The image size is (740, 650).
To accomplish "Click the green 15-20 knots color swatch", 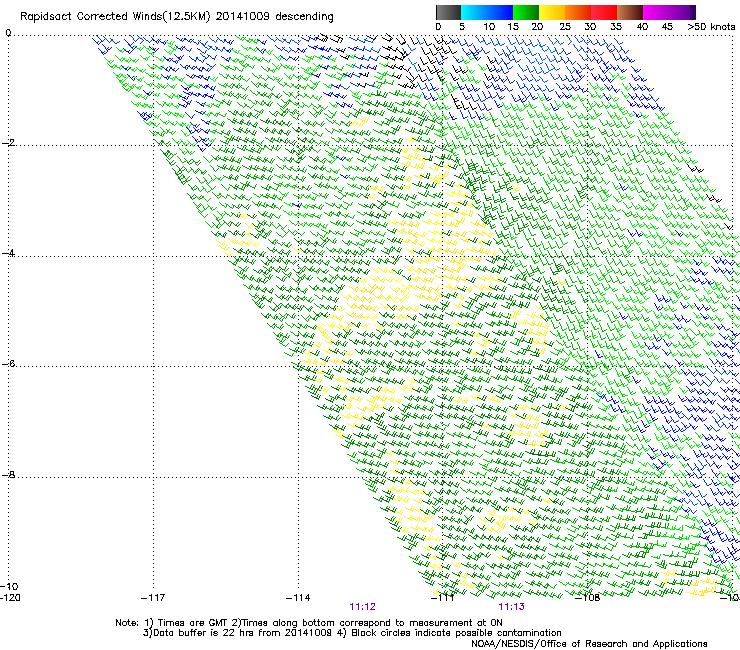I will pos(526,12).
